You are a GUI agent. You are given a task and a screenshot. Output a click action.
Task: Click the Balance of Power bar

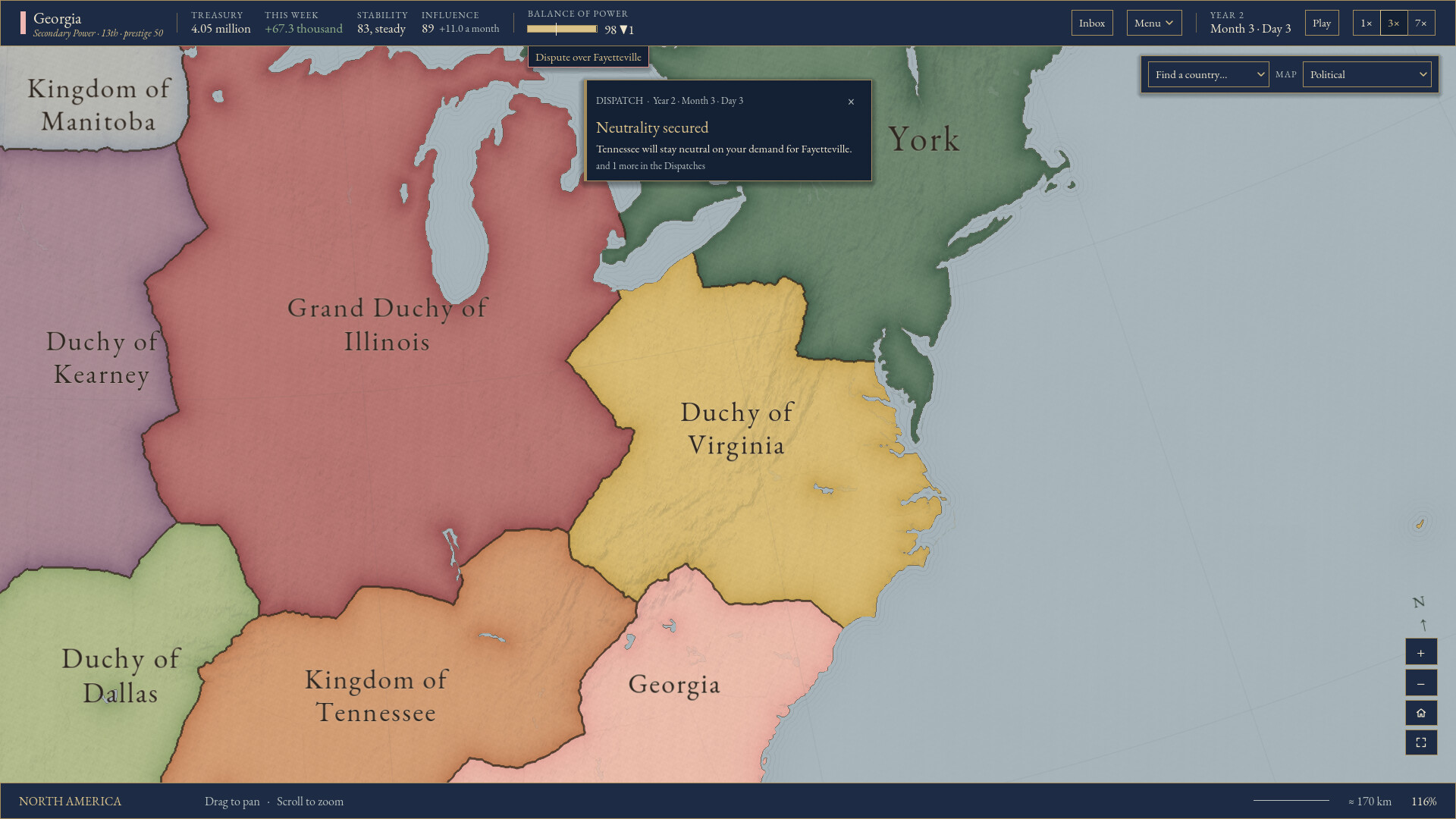(x=562, y=29)
